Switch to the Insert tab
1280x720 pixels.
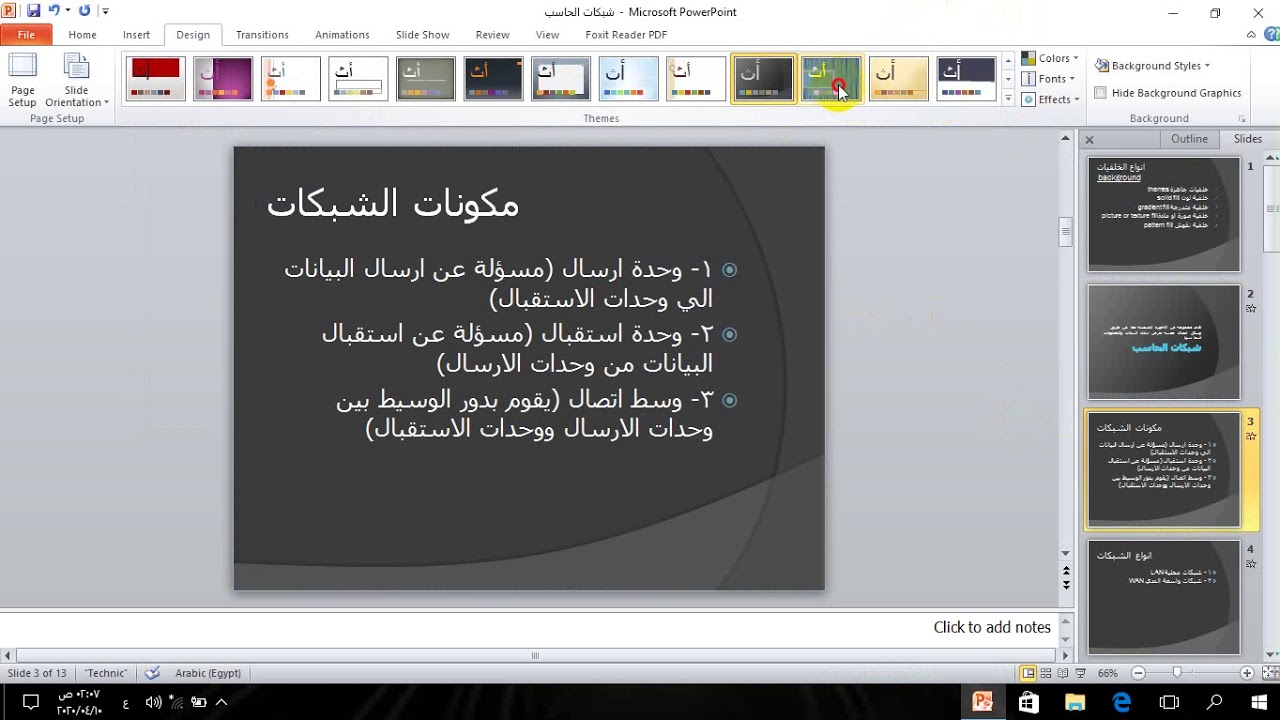(x=136, y=34)
